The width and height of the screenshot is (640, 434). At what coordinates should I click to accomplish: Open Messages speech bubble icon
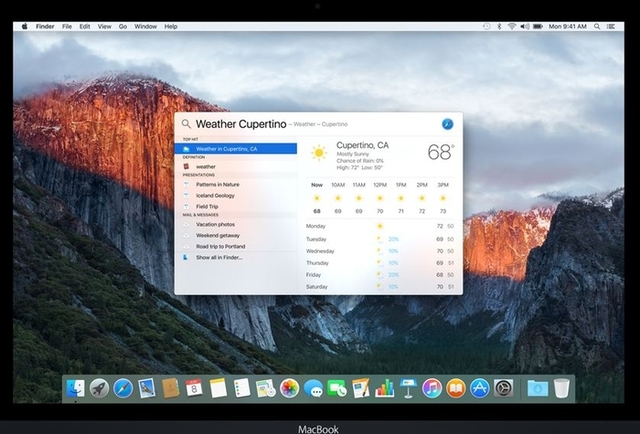pos(313,388)
